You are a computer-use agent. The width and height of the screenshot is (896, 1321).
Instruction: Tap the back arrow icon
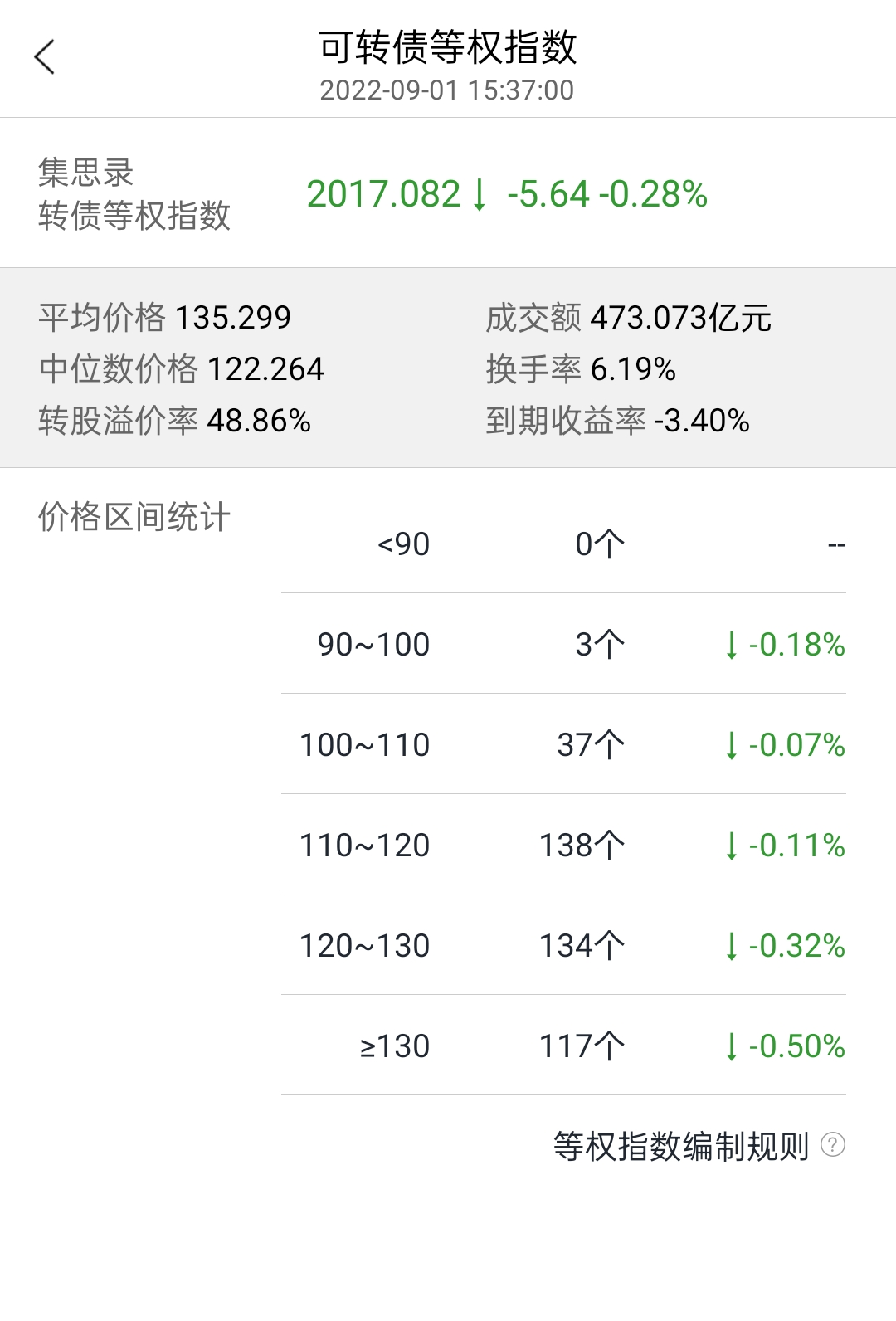click(45, 57)
